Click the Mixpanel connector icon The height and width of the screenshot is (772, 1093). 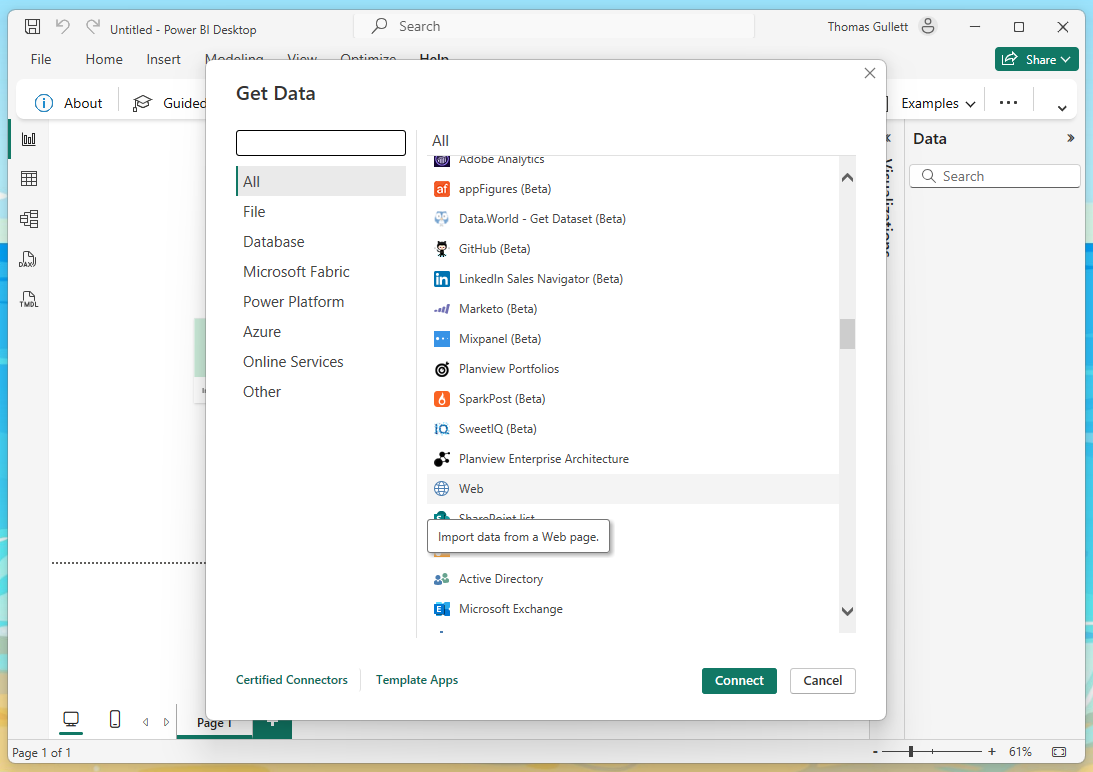[x=442, y=339]
